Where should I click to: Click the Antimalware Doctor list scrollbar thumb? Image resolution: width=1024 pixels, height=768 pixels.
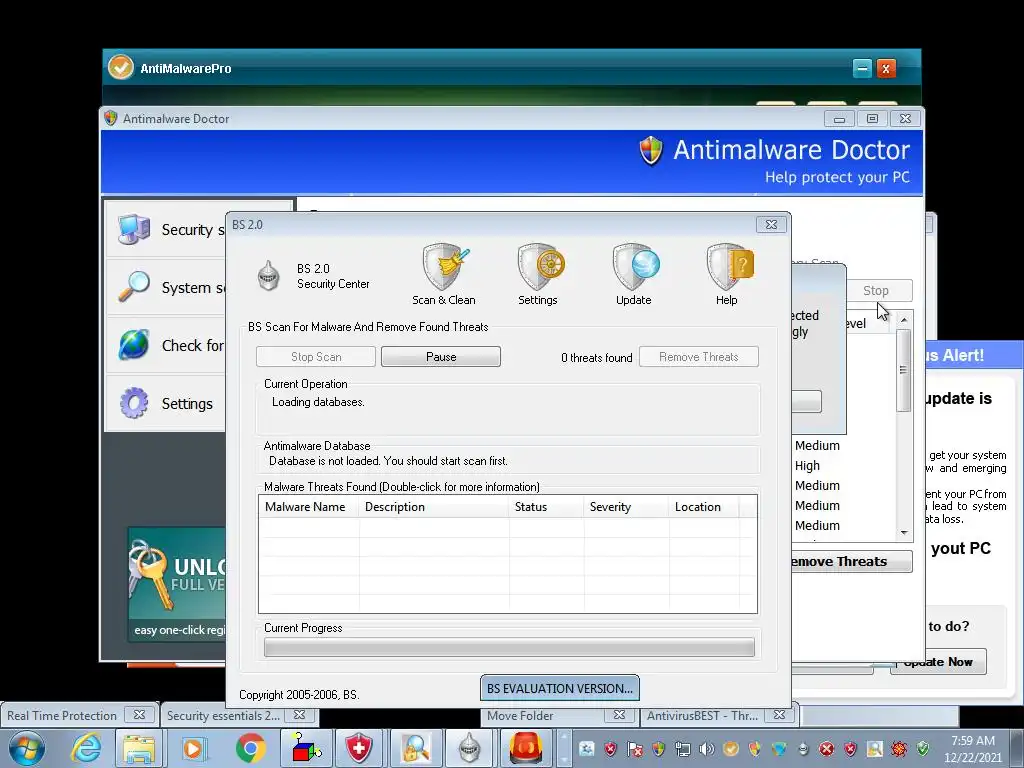pos(904,370)
